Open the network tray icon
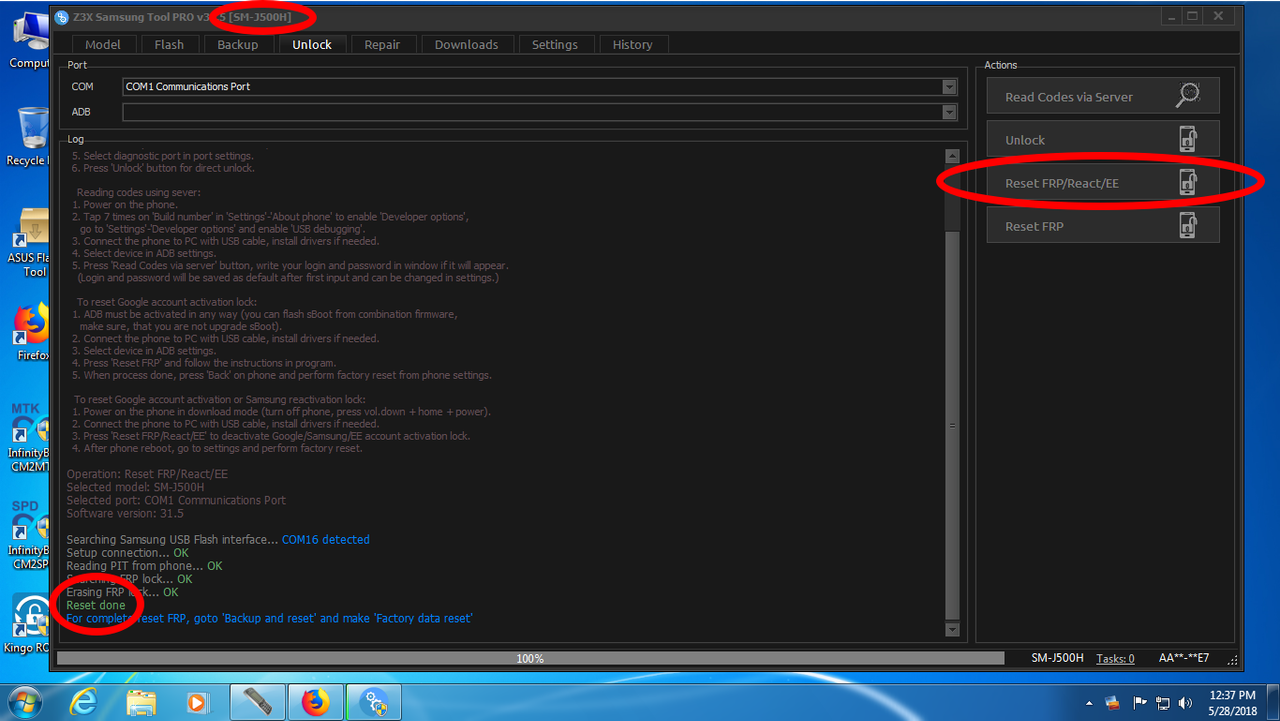 pos(1162,703)
